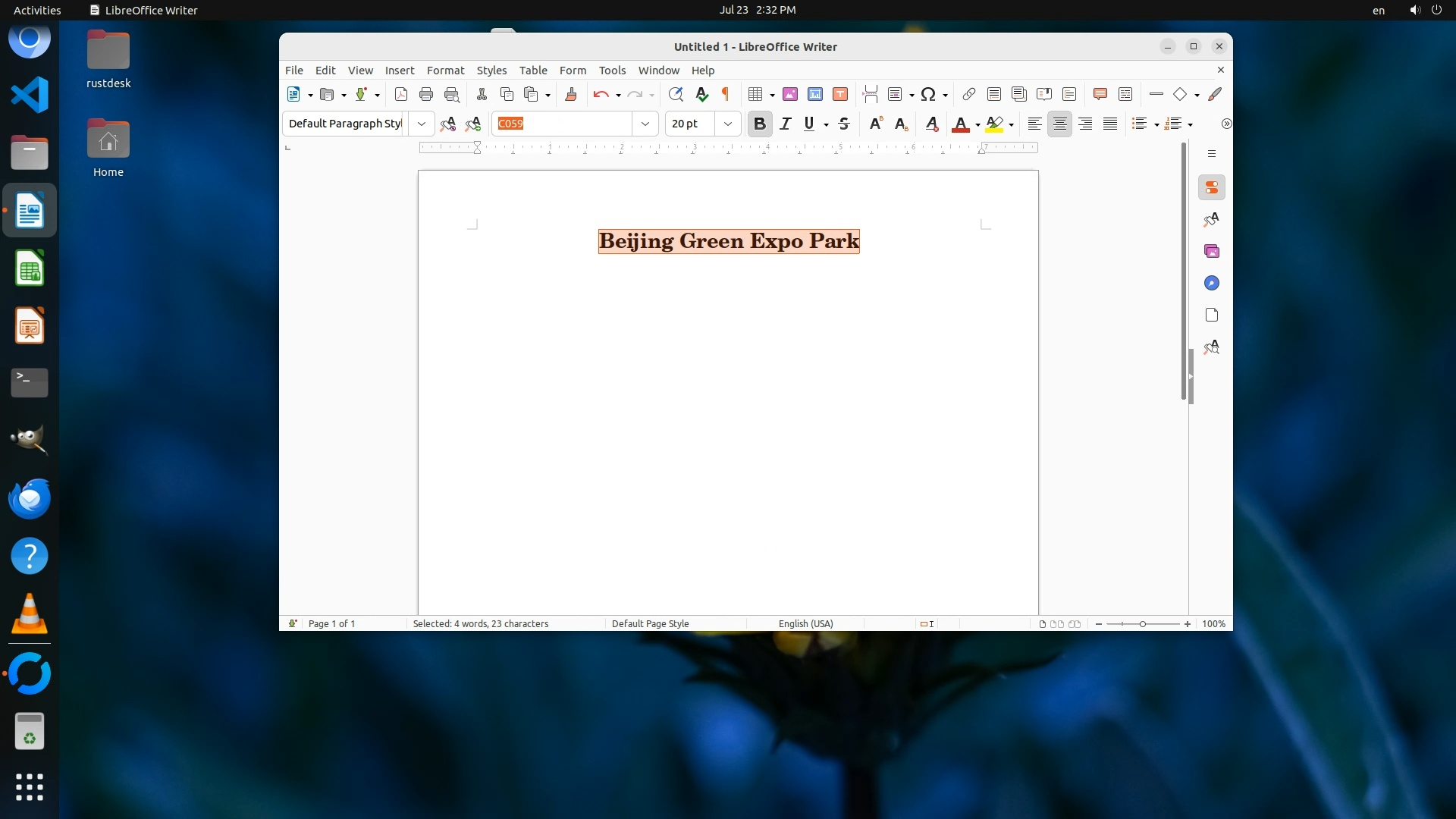Toggle Italic formatting
Viewport: 1456px width, 819px height.
pos(785,124)
